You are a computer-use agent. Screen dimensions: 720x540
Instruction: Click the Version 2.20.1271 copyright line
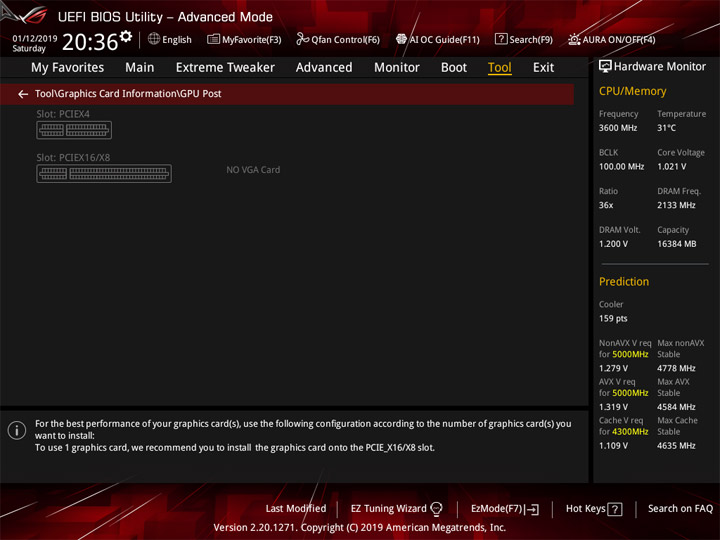coord(360,528)
